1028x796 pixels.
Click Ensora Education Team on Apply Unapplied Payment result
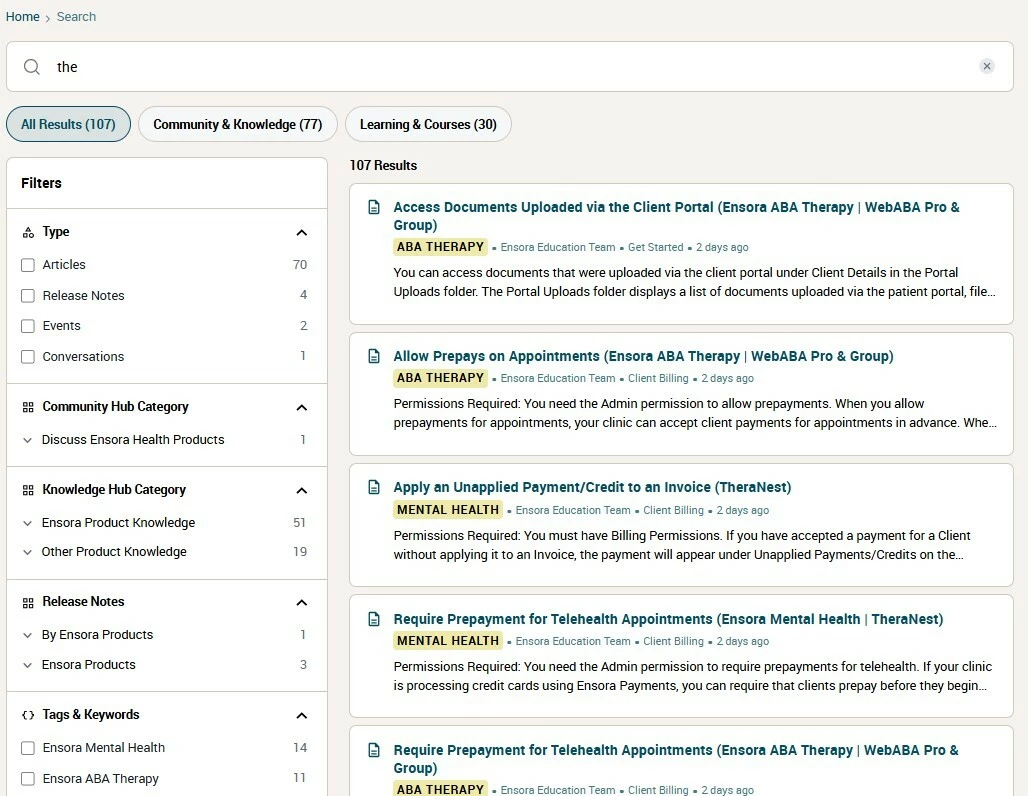pyautogui.click(x=573, y=510)
